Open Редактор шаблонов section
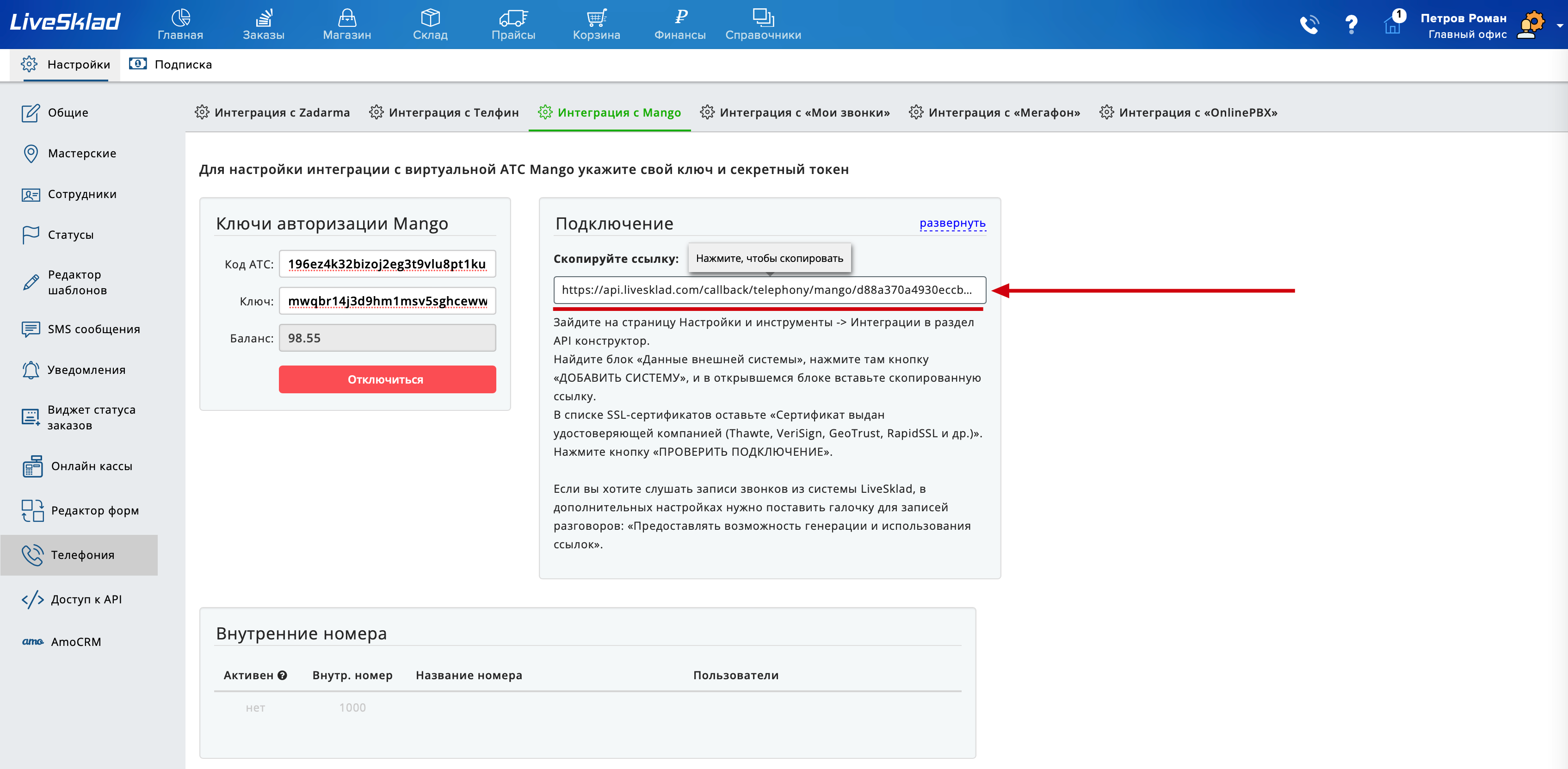The image size is (1568, 769). (64, 283)
